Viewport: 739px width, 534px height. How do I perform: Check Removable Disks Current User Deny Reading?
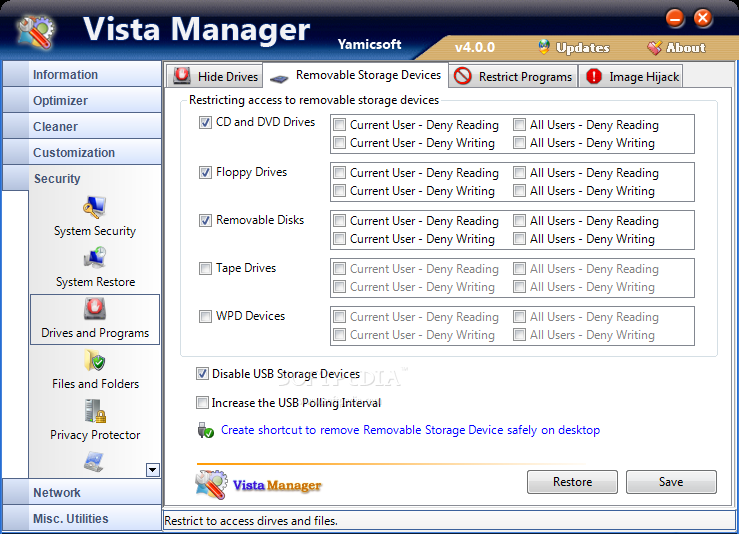coord(339,221)
